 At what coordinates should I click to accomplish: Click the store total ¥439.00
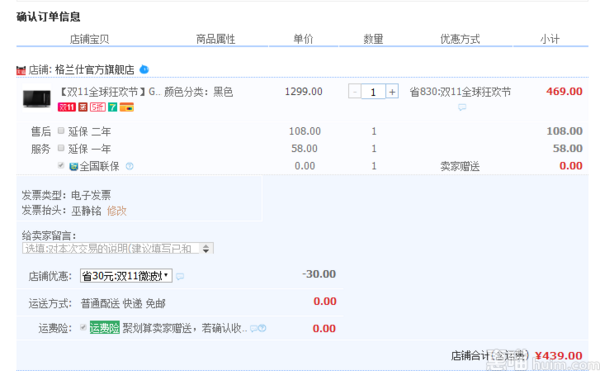(559, 356)
